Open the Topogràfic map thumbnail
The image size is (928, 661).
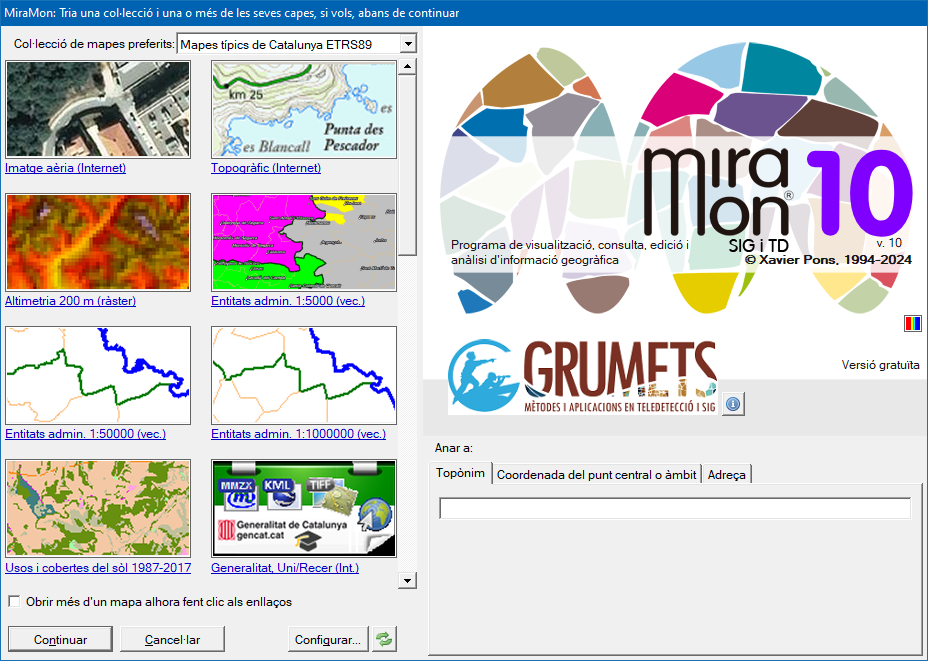click(304, 109)
